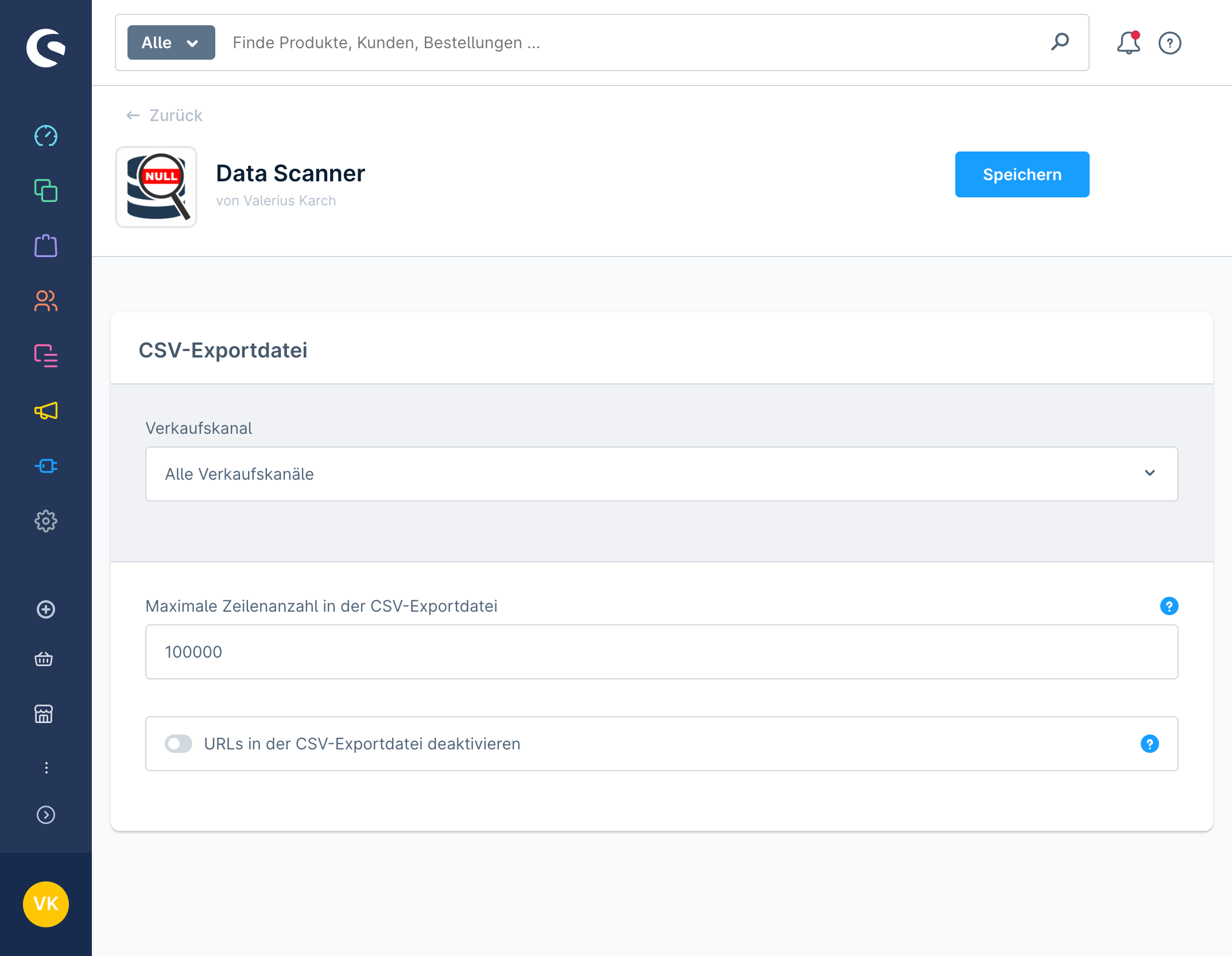Expand the Verkaufskanal dropdown
The image size is (1232, 956).
pyautogui.click(x=661, y=474)
